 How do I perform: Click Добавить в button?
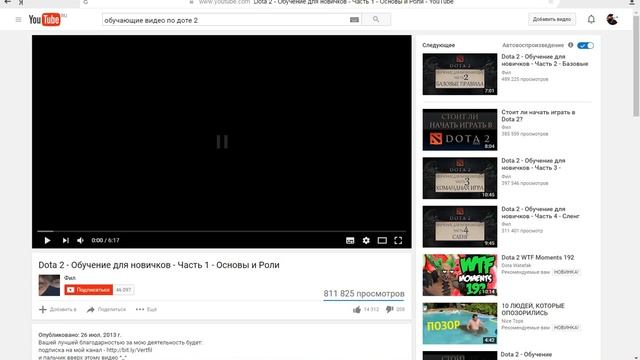[x=58, y=309]
